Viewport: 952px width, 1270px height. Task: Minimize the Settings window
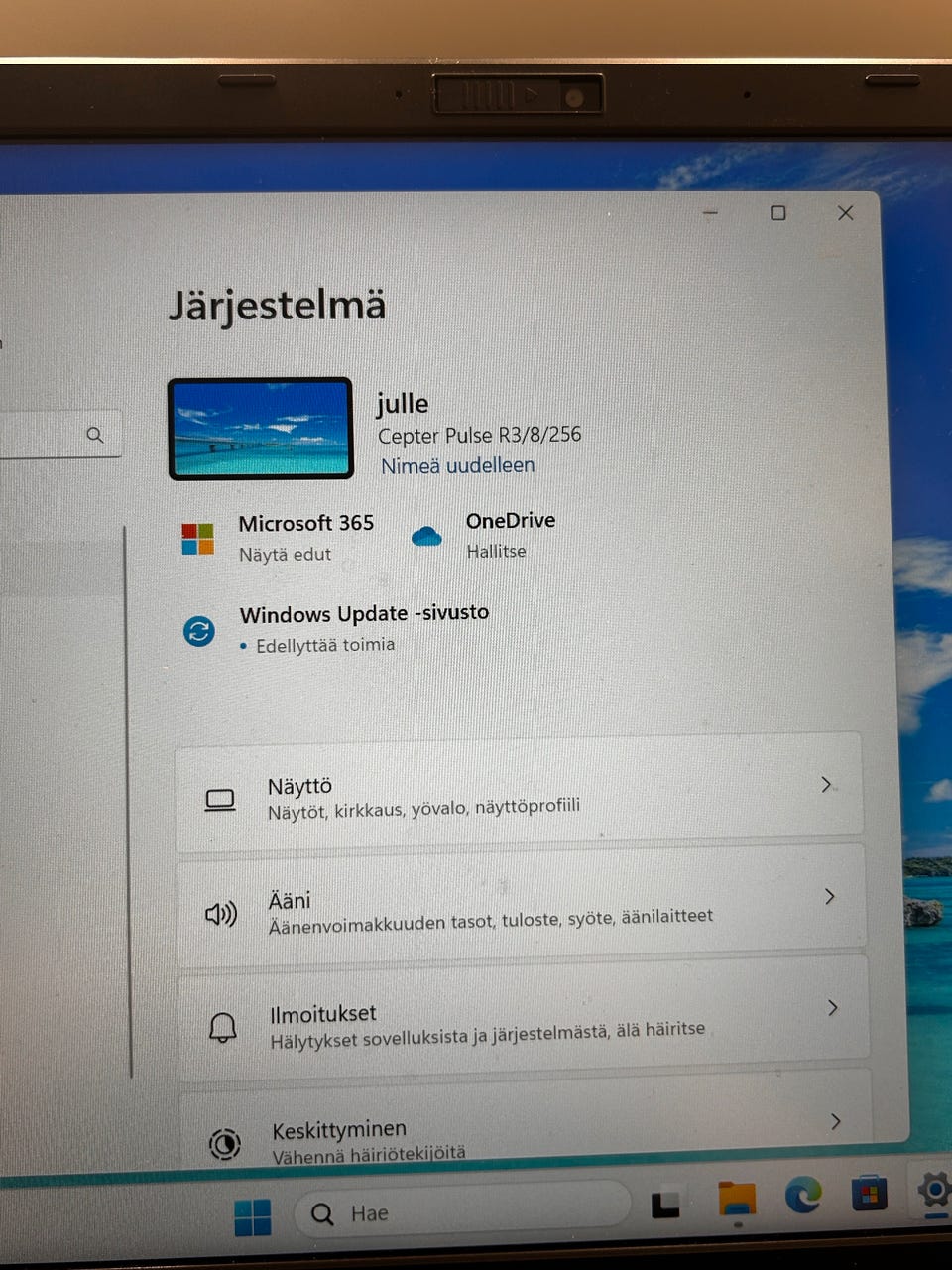point(710,213)
